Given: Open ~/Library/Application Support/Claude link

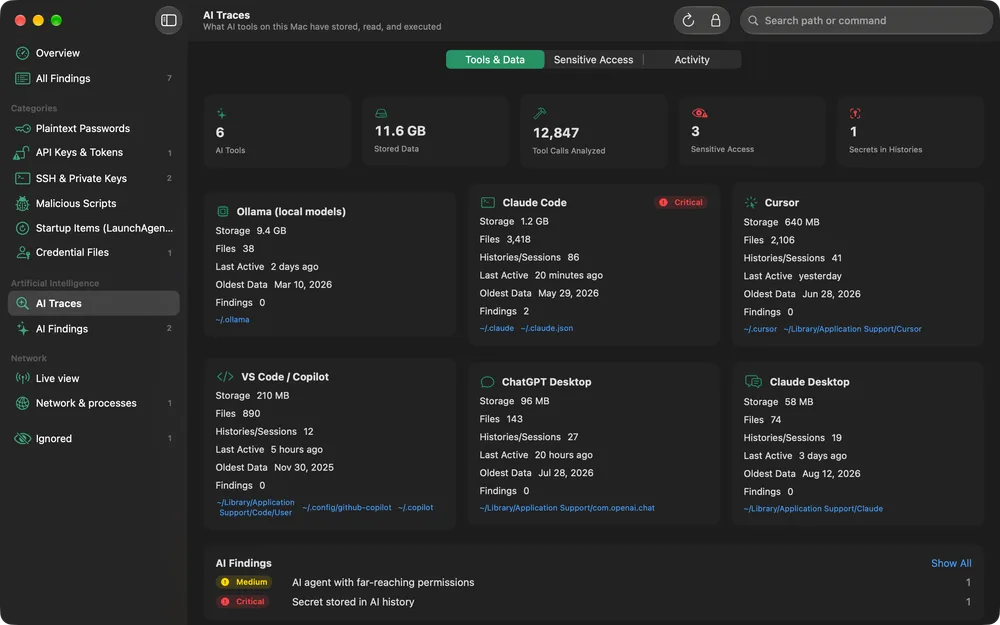Looking at the screenshot, I should click(x=813, y=509).
